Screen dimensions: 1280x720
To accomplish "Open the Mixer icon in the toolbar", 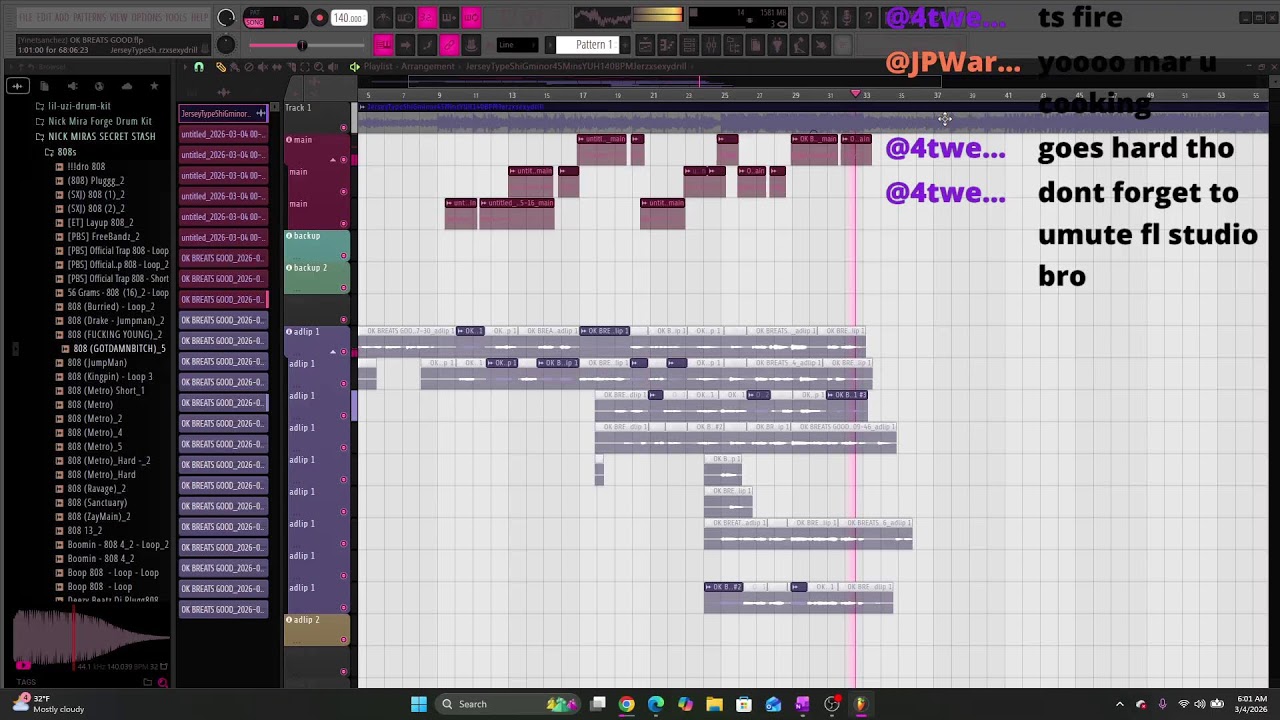I will pyautogui.click(x=711, y=45).
